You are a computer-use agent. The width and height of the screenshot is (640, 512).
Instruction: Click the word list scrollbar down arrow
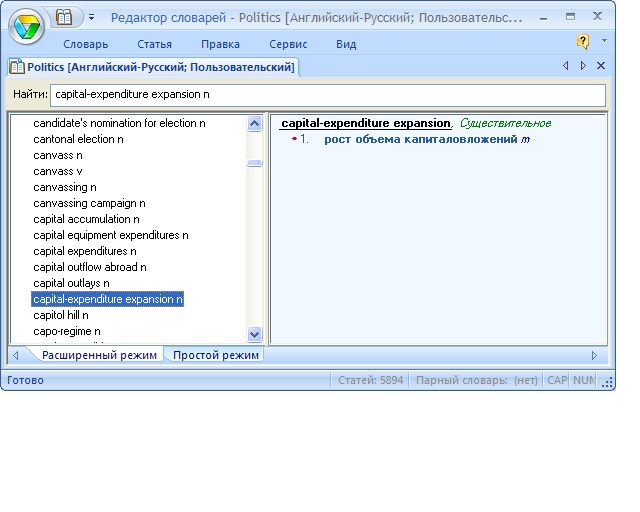pyautogui.click(x=254, y=335)
